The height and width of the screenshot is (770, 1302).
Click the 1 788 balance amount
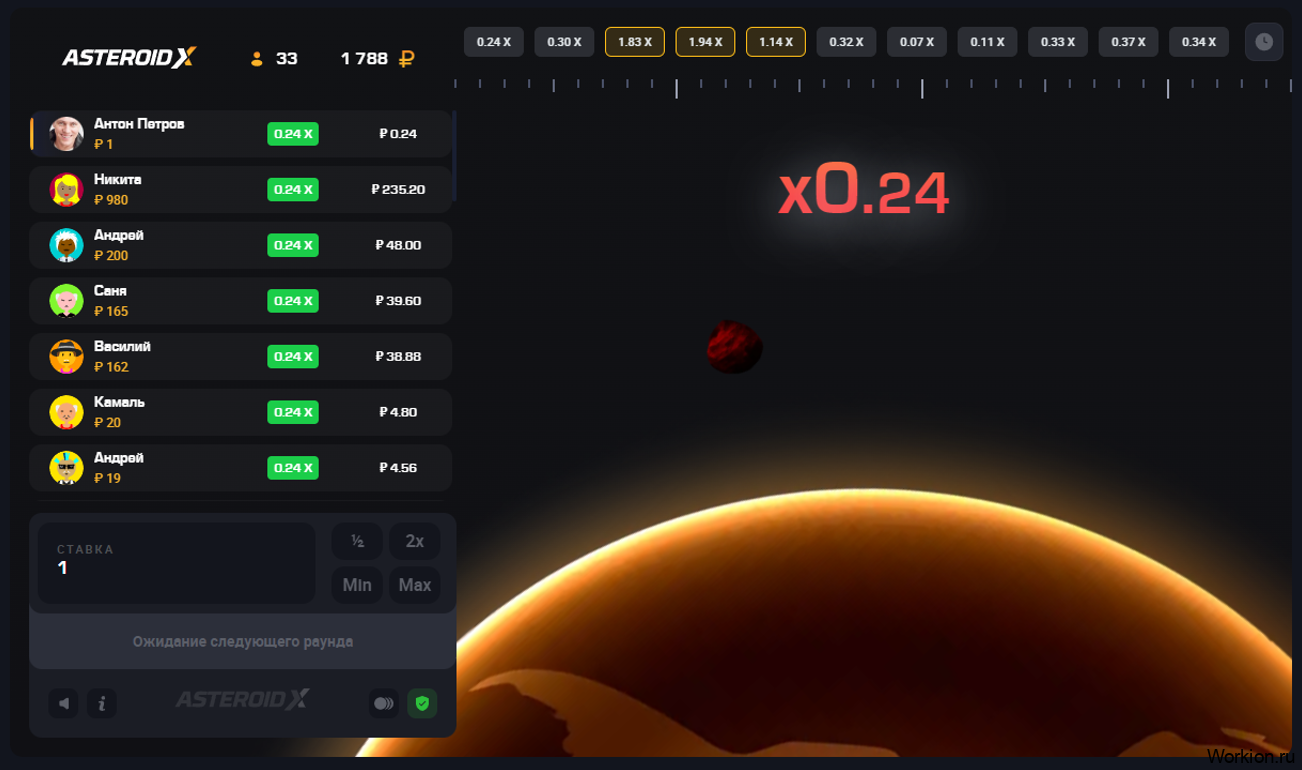[364, 59]
